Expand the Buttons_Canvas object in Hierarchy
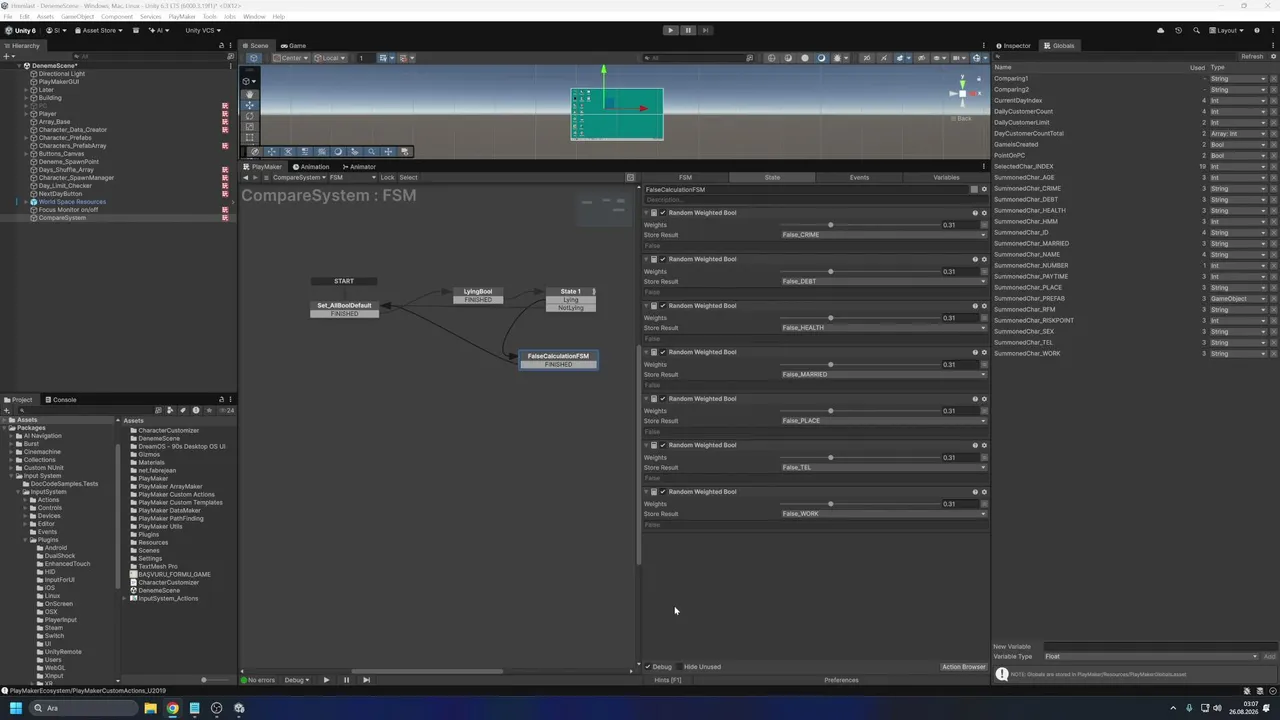The image size is (1280, 720). tap(27, 154)
